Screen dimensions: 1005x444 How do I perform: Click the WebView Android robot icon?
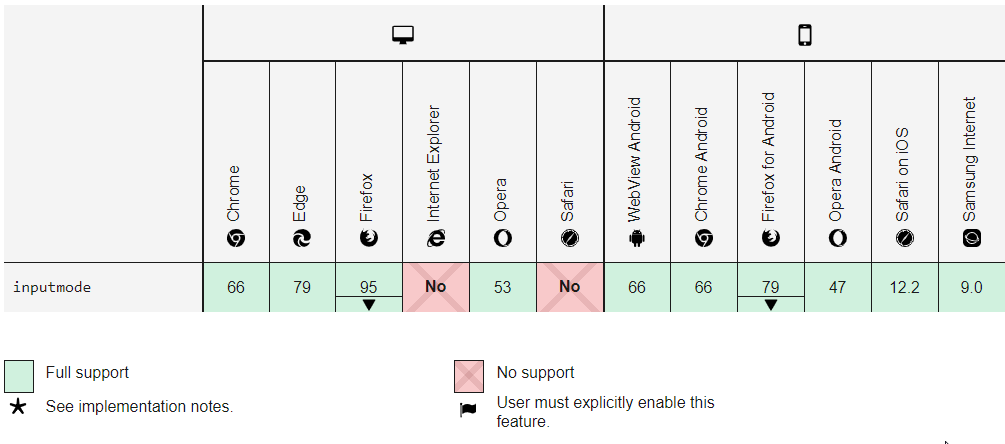click(x=637, y=238)
